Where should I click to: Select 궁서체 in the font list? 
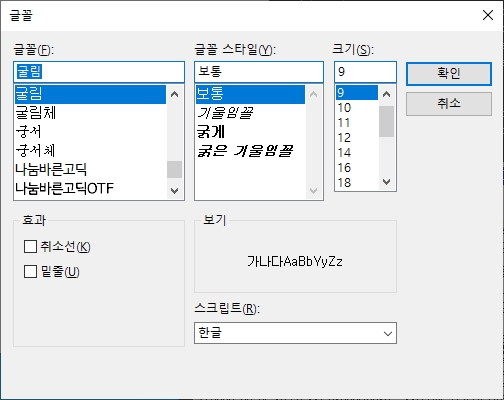(90, 151)
